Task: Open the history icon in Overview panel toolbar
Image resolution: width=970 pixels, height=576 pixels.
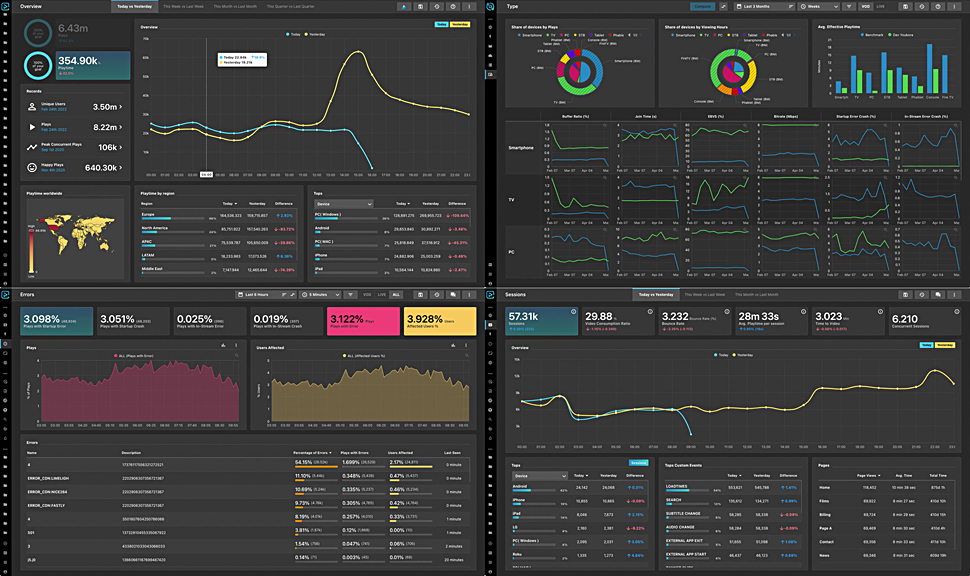Action: (x=437, y=6)
